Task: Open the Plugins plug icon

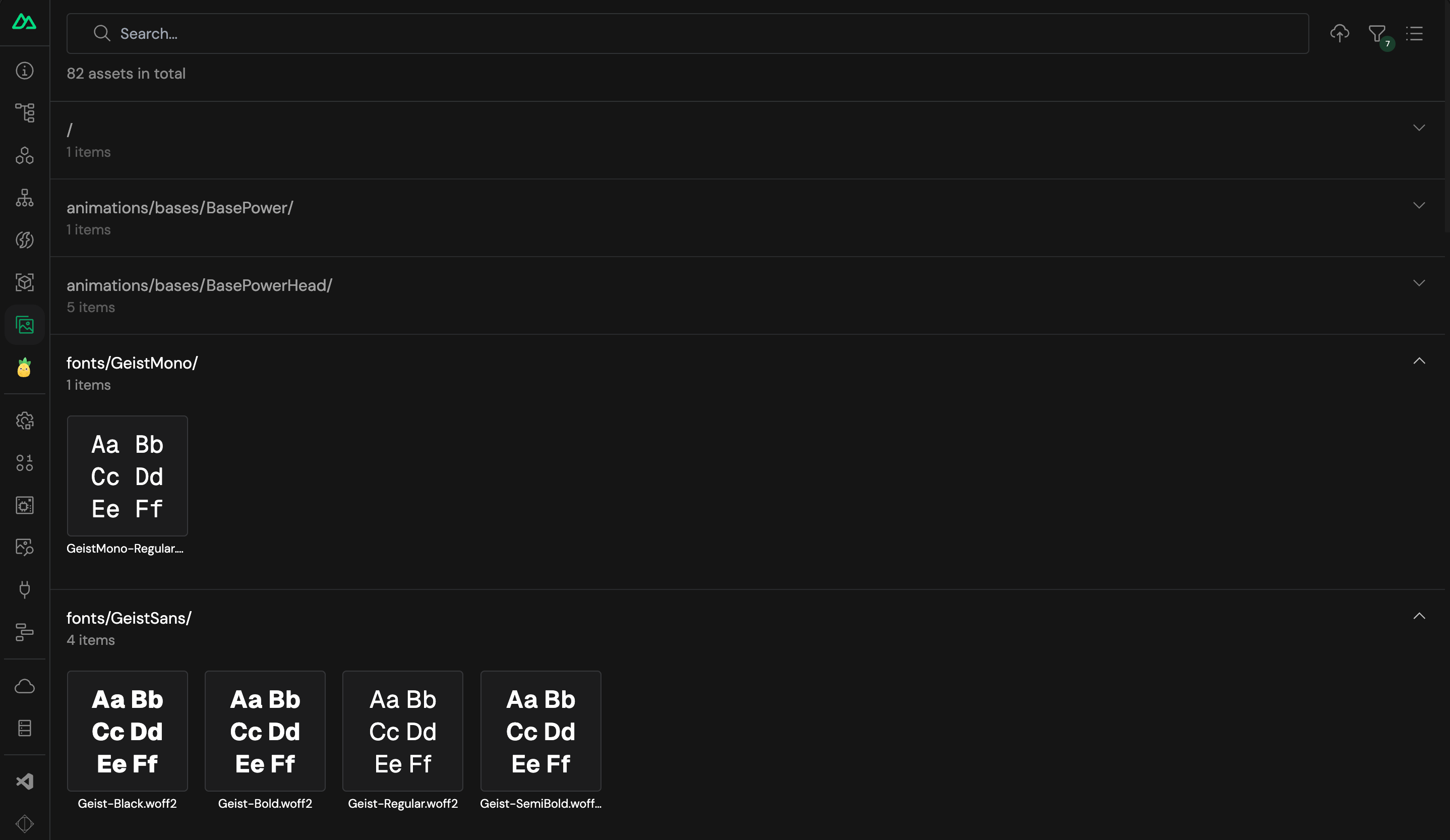Action: (24, 589)
